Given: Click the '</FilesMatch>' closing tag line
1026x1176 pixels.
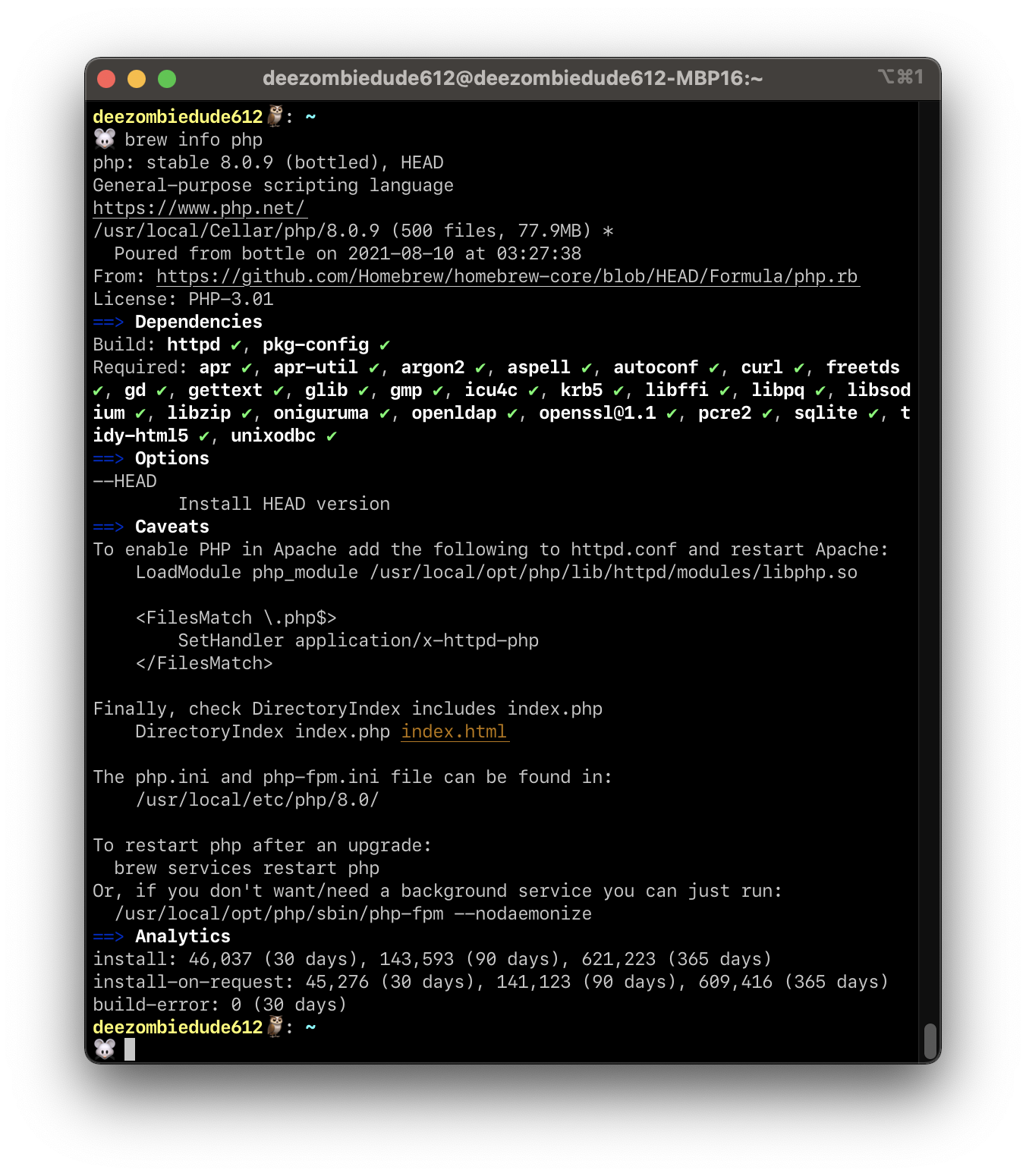Looking at the screenshot, I should click(x=204, y=663).
